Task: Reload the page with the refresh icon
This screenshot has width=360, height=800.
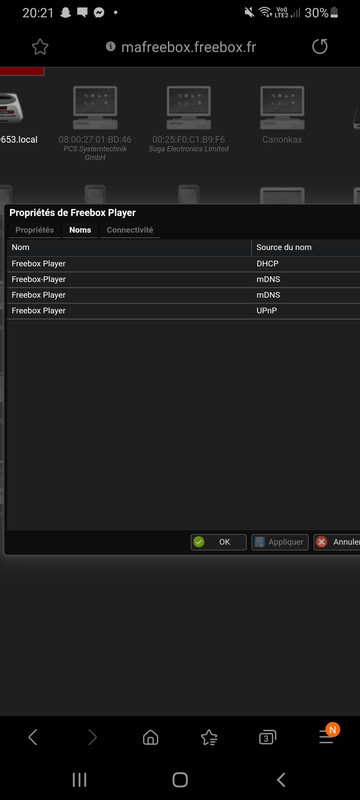Action: click(x=320, y=47)
